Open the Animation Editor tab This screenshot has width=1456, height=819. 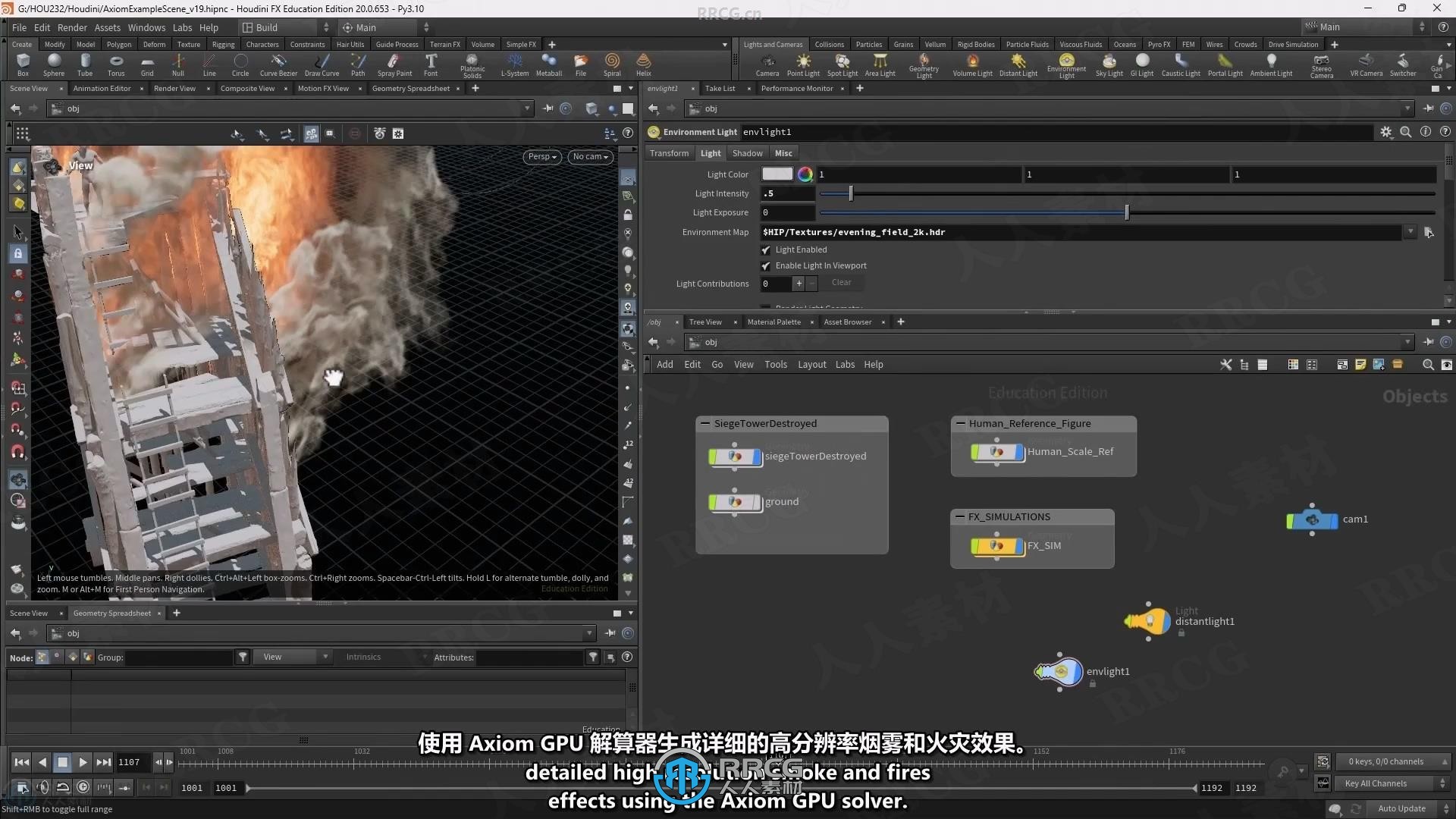click(x=102, y=89)
